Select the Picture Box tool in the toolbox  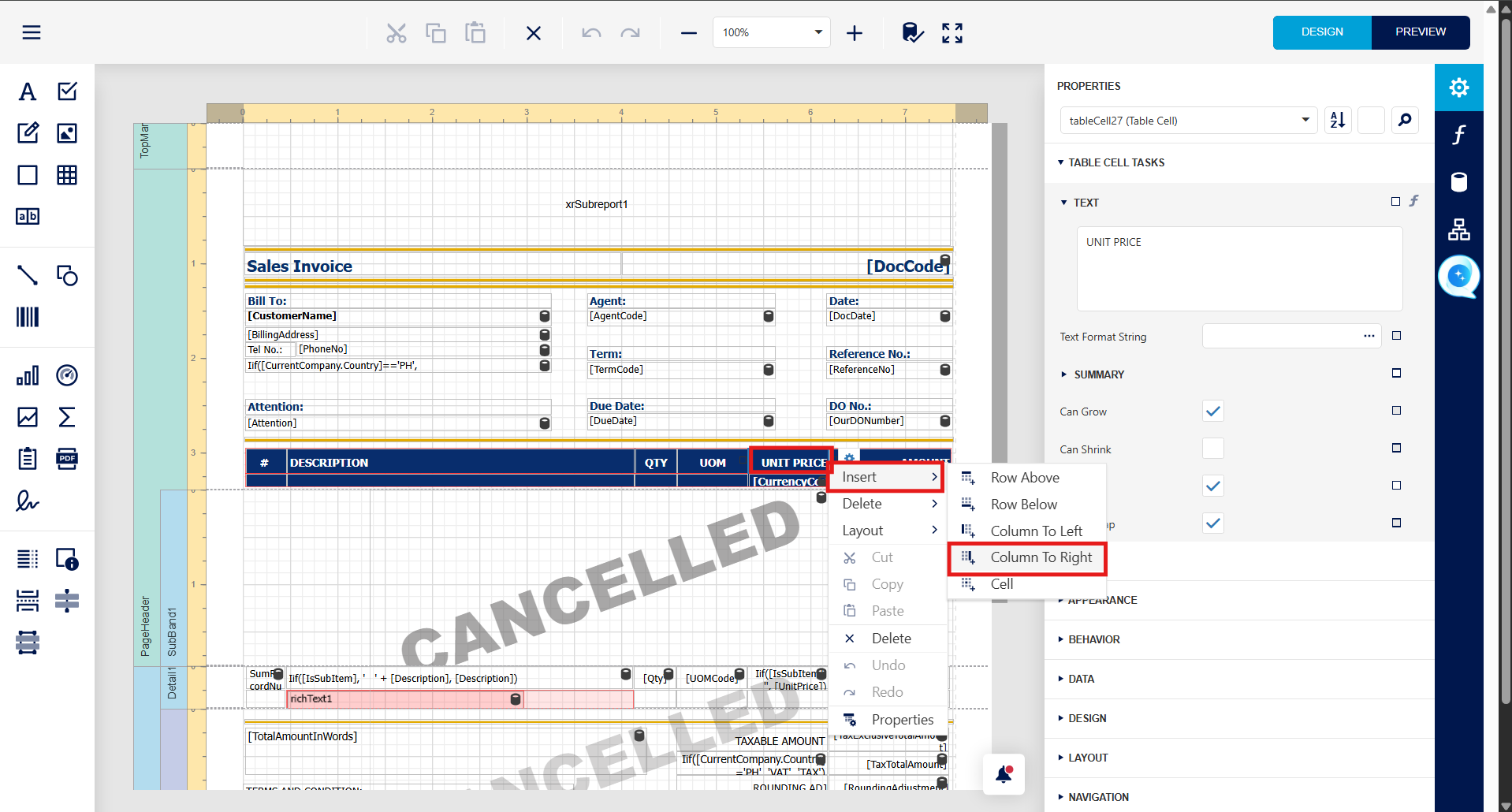[67, 133]
